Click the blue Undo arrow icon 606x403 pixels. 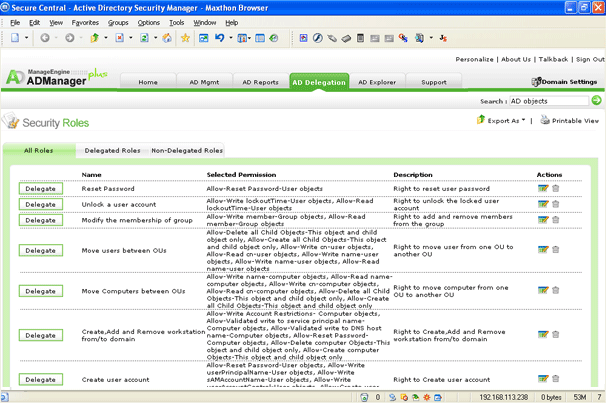coord(220,38)
